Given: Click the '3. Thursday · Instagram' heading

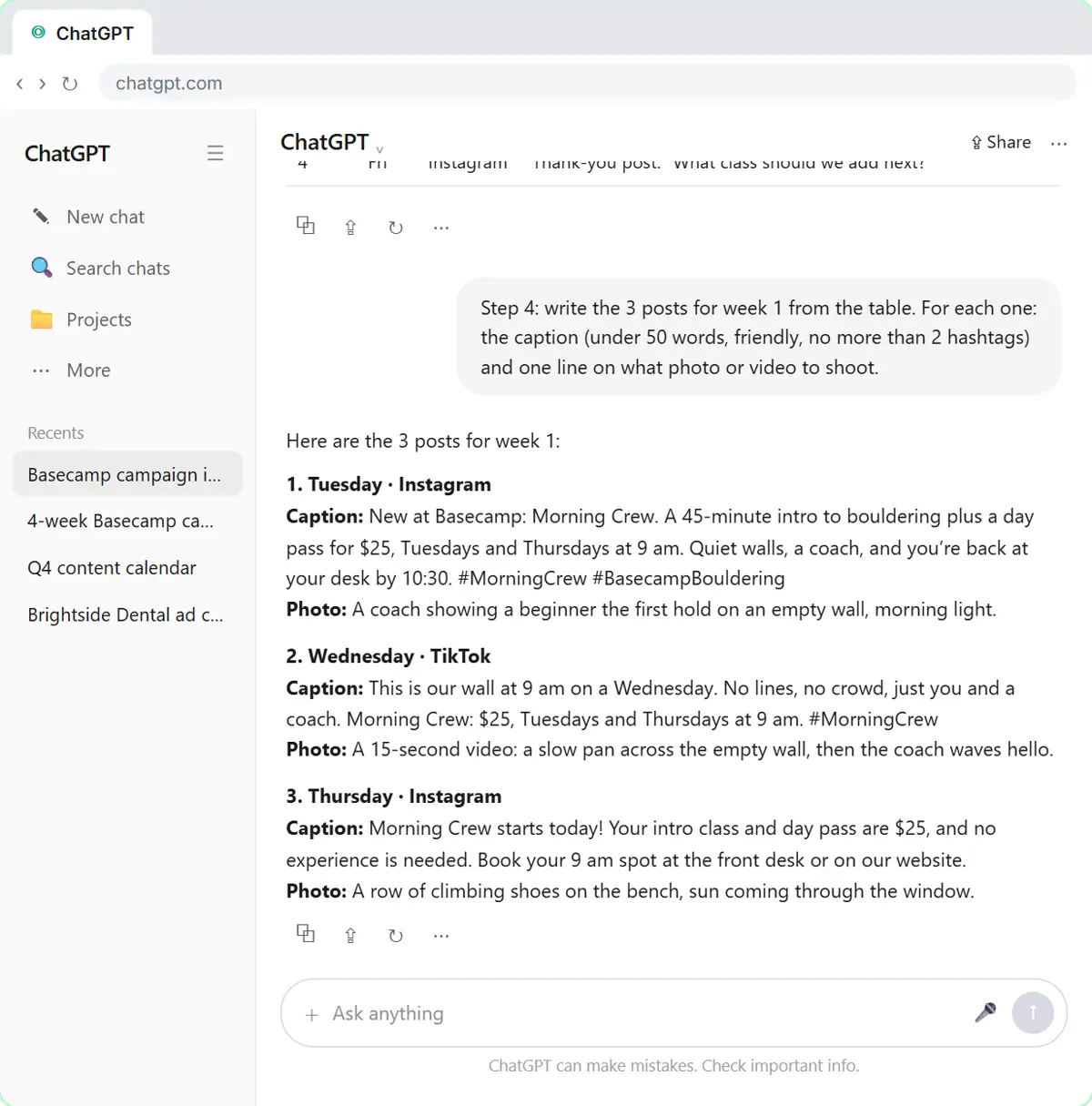Looking at the screenshot, I should point(394,797).
